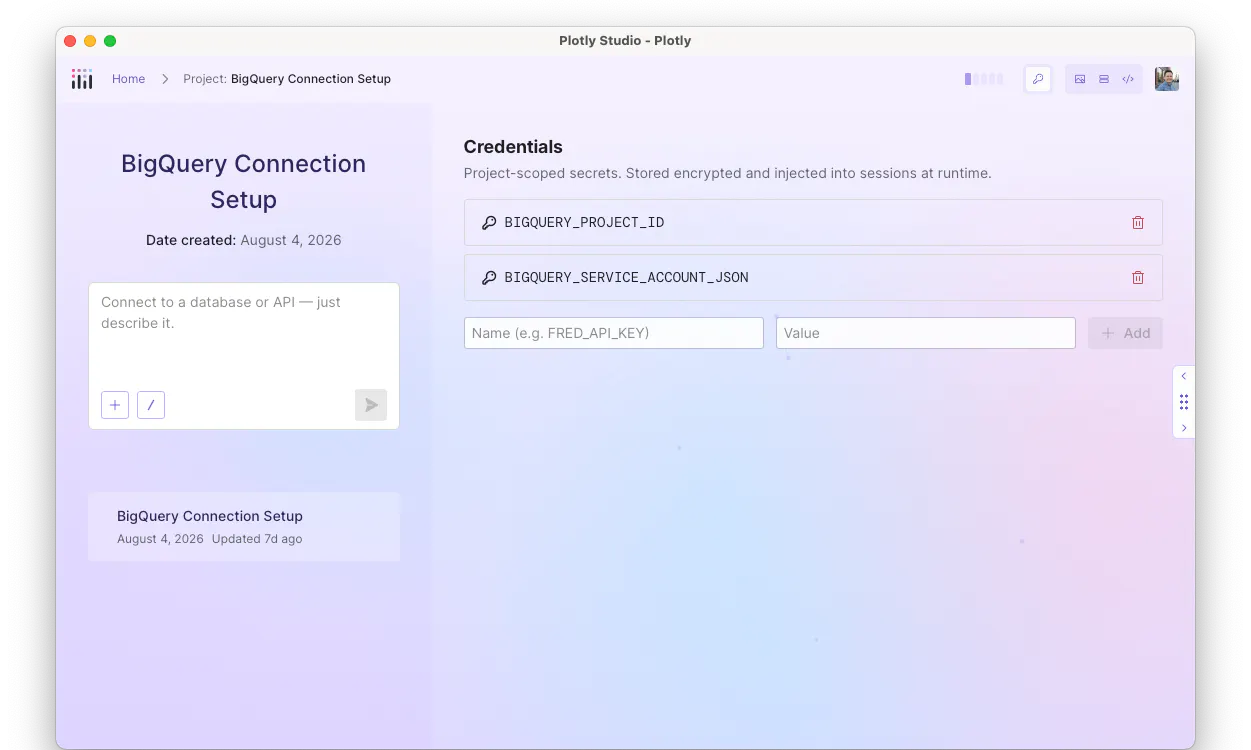
Task: Click the Date created August 4, 2026 text
Action: coord(244,240)
